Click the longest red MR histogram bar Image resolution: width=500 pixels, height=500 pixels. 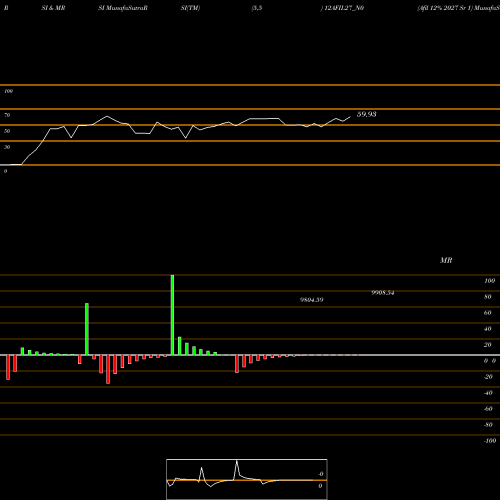click(x=108, y=369)
